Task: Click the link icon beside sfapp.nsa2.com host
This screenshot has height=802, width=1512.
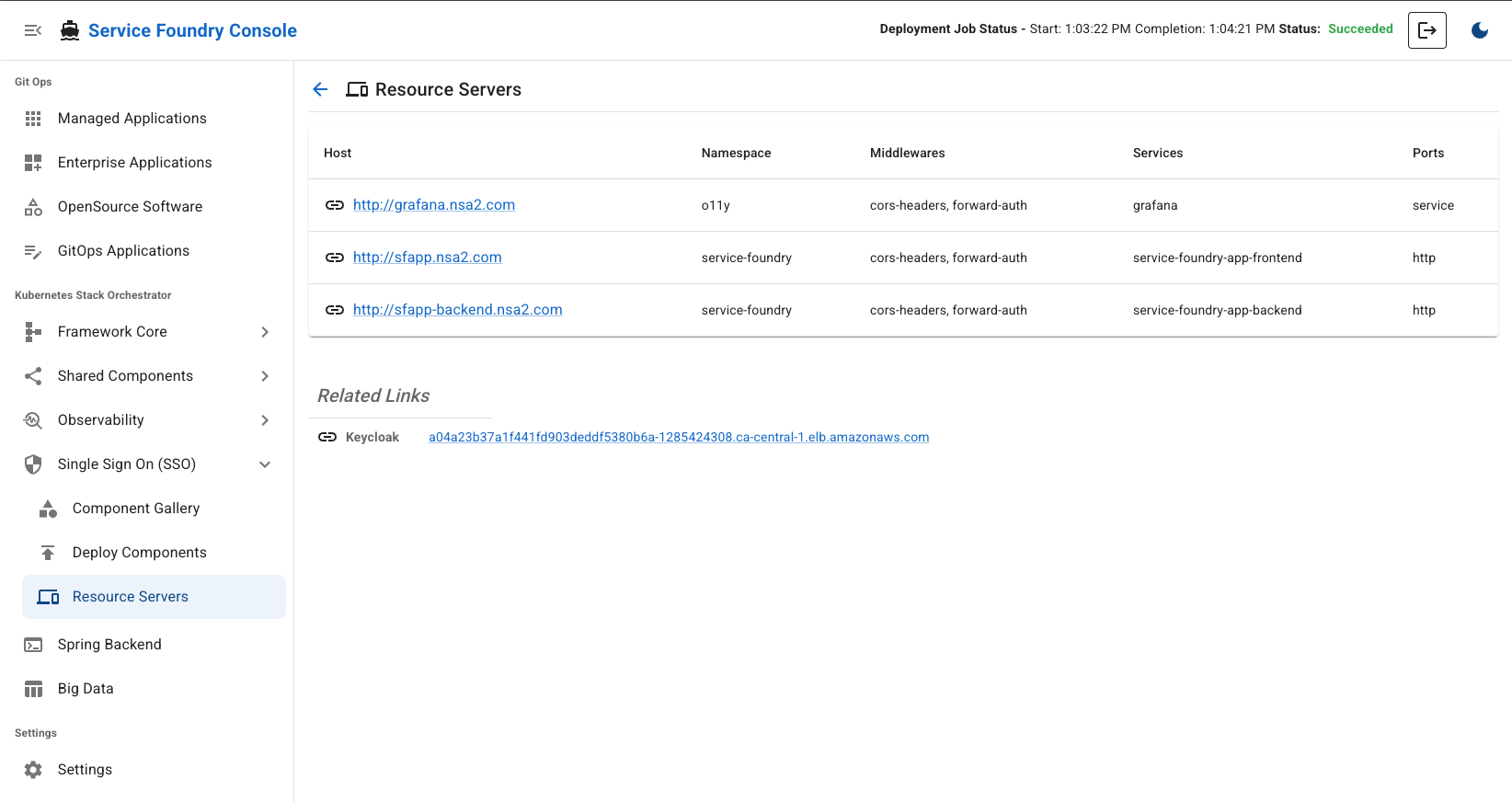Action: [x=335, y=258]
